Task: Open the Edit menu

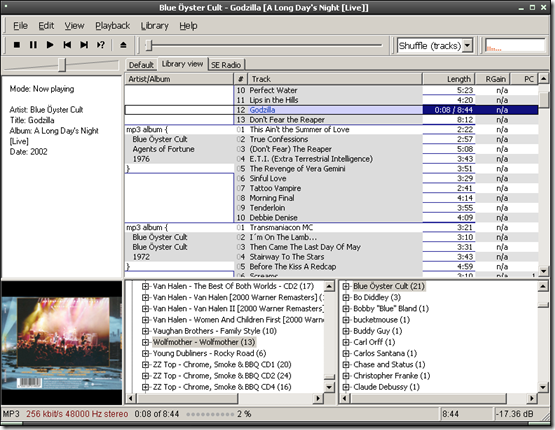Action: point(46,26)
